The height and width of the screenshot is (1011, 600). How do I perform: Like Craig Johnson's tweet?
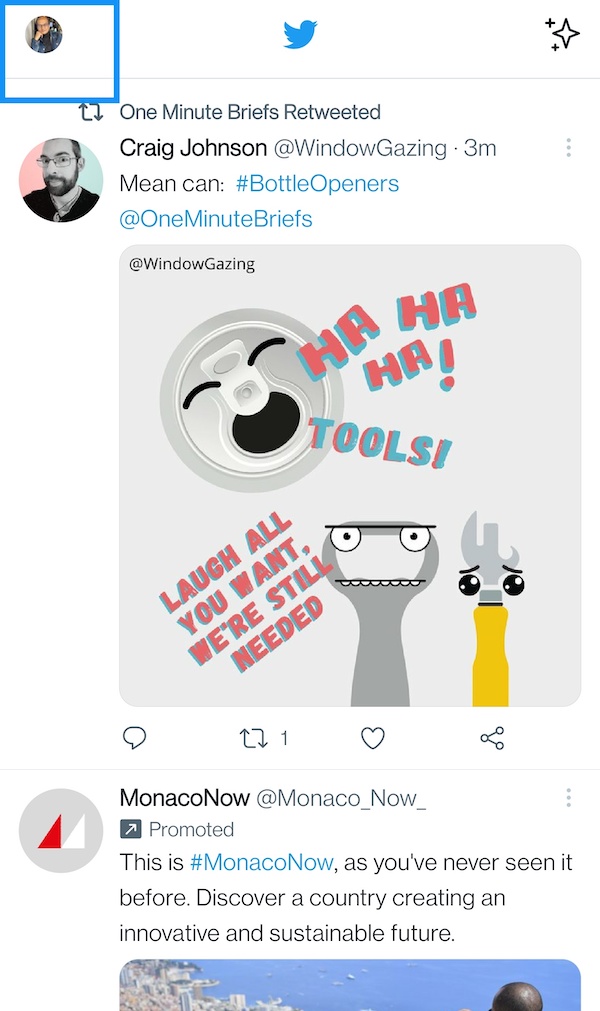pos(372,738)
